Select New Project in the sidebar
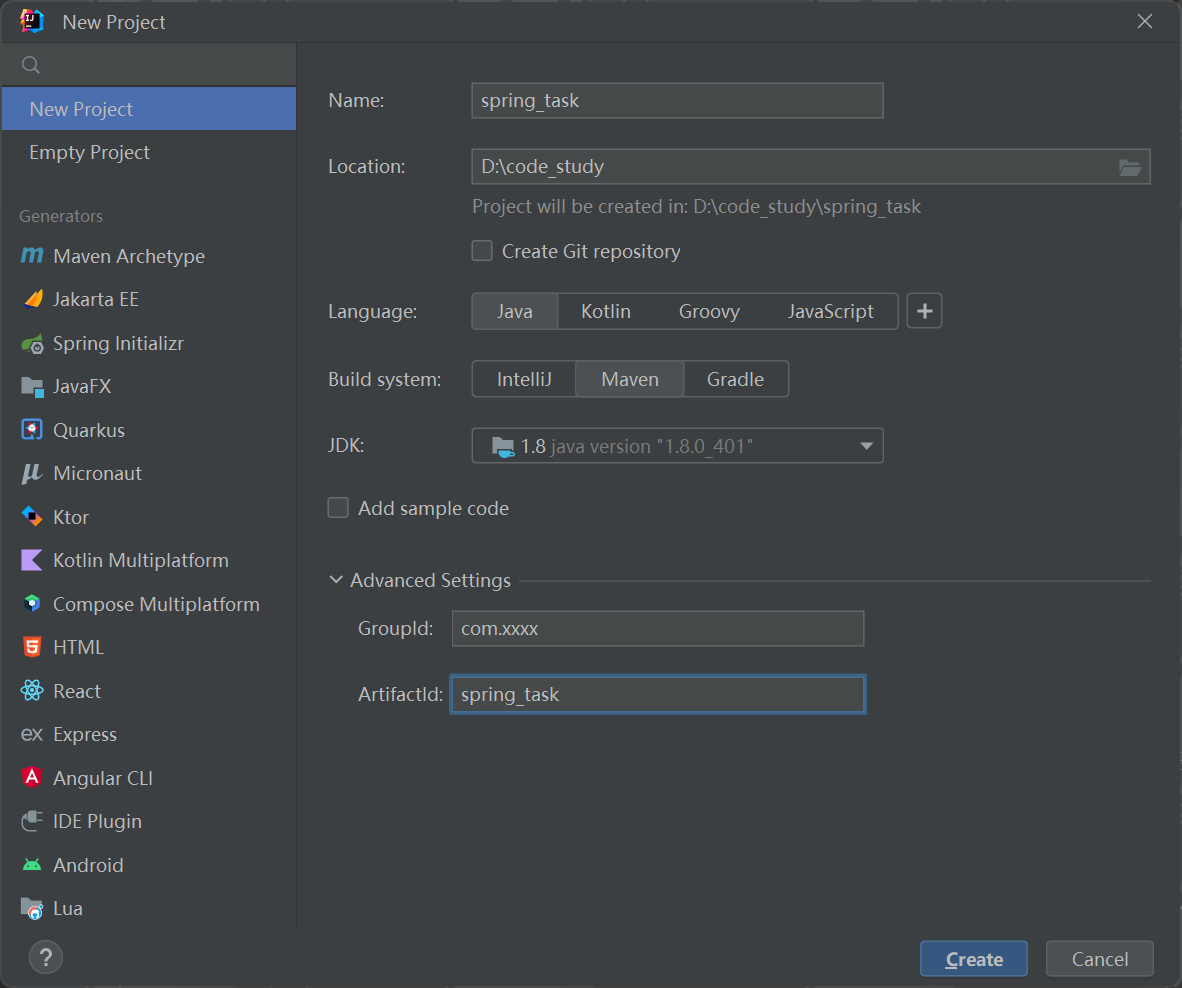Image resolution: width=1182 pixels, height=988 pixels. tap(149, 109)
